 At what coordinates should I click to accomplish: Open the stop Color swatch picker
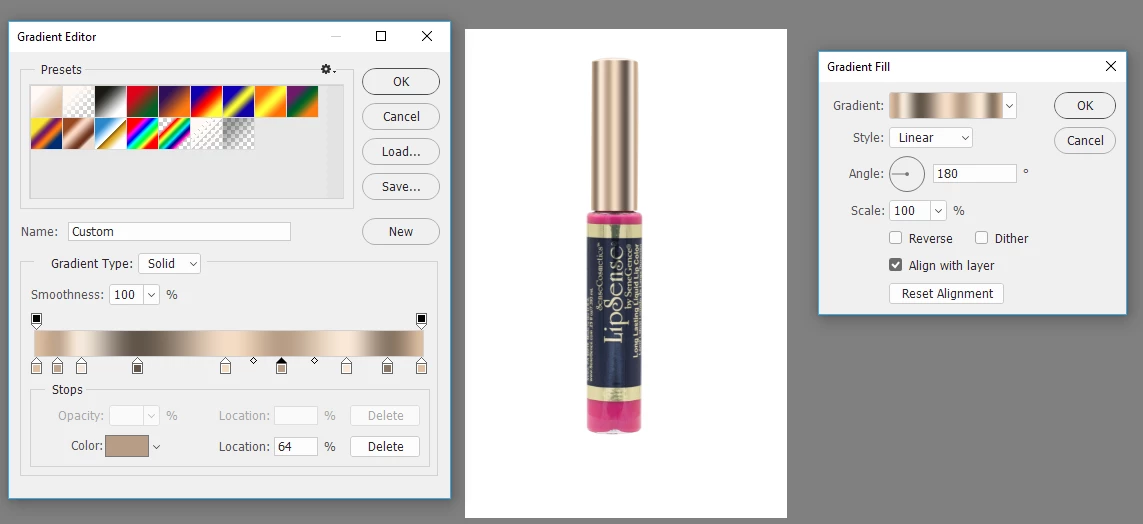tap(127, 446)
